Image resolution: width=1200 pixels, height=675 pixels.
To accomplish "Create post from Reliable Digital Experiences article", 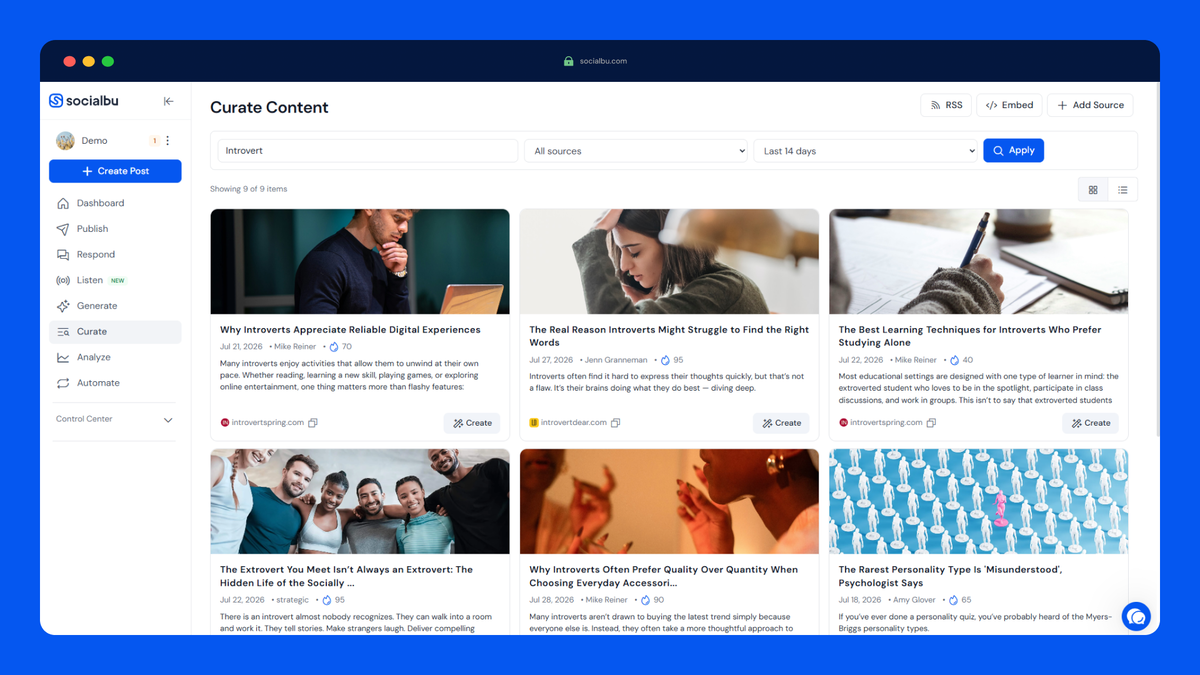I will [x=472, y=423].
